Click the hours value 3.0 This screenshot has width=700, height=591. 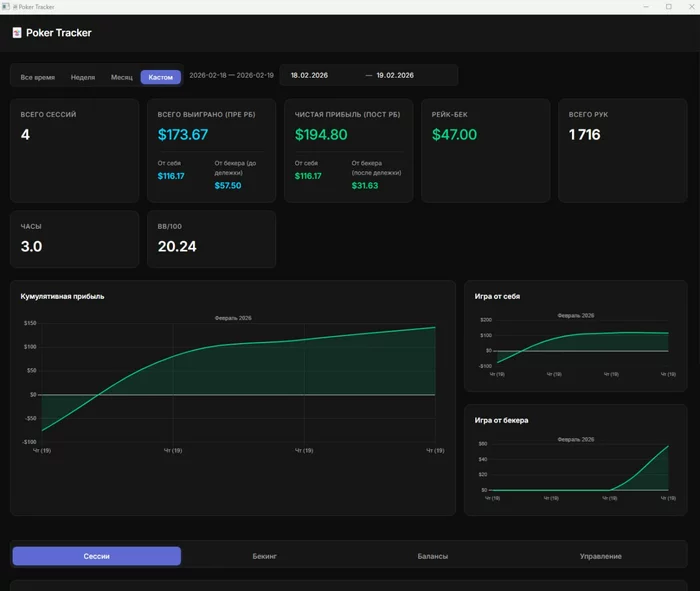(x=31, y=246)
